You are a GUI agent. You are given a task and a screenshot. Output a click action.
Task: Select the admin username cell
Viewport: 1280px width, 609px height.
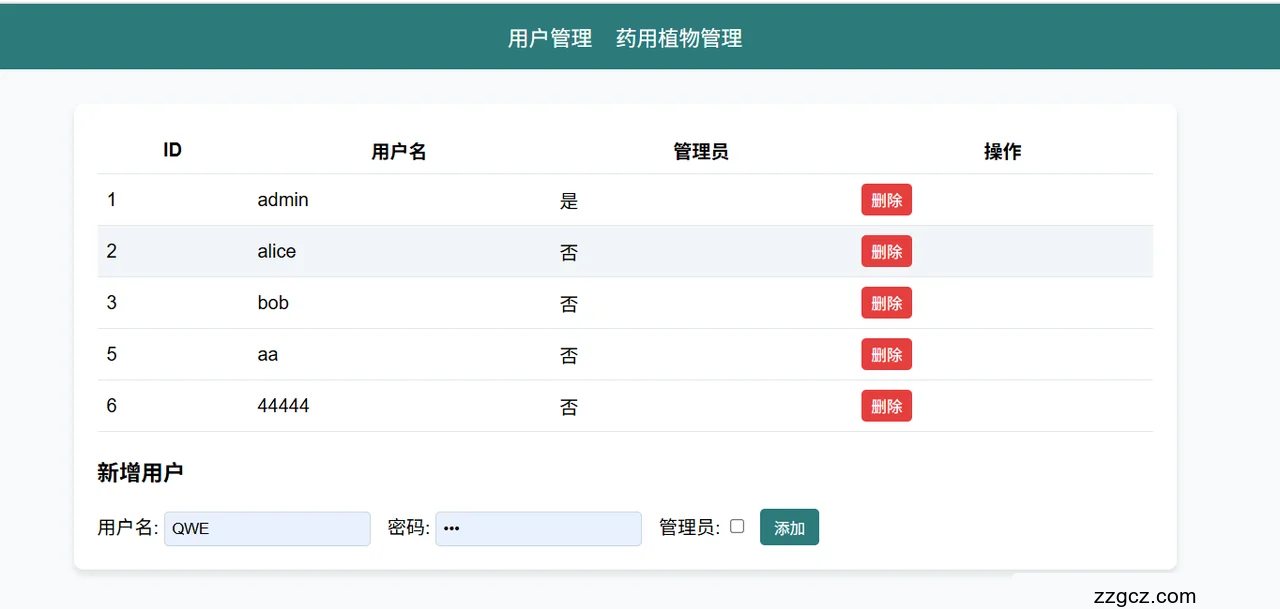pyautogui.click(x=283, y=200)
